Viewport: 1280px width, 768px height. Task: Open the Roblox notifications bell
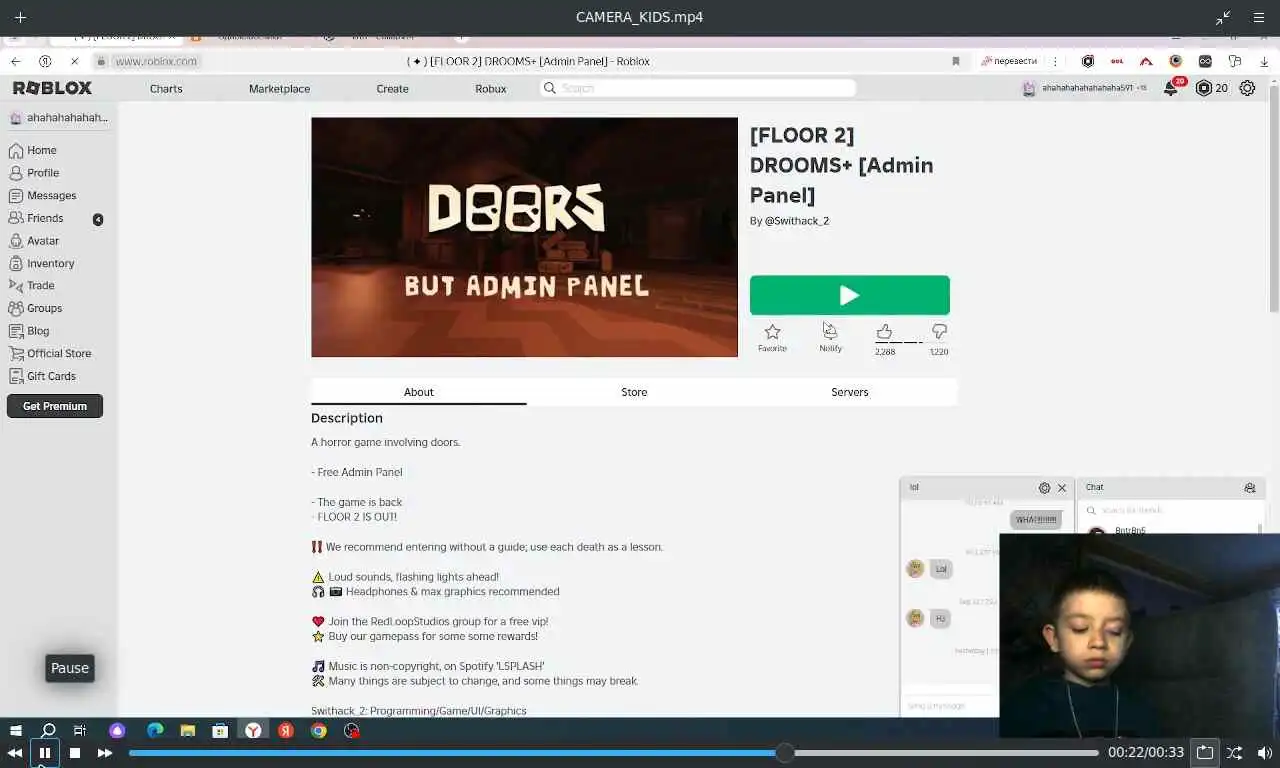coord(1170,88)
